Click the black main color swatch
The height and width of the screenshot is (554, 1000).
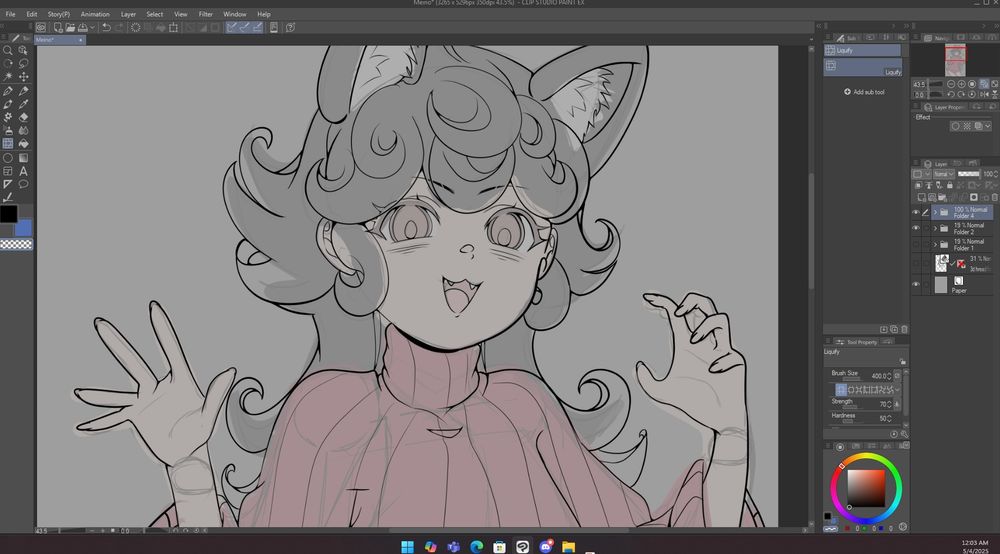click(x=8, y=214)
